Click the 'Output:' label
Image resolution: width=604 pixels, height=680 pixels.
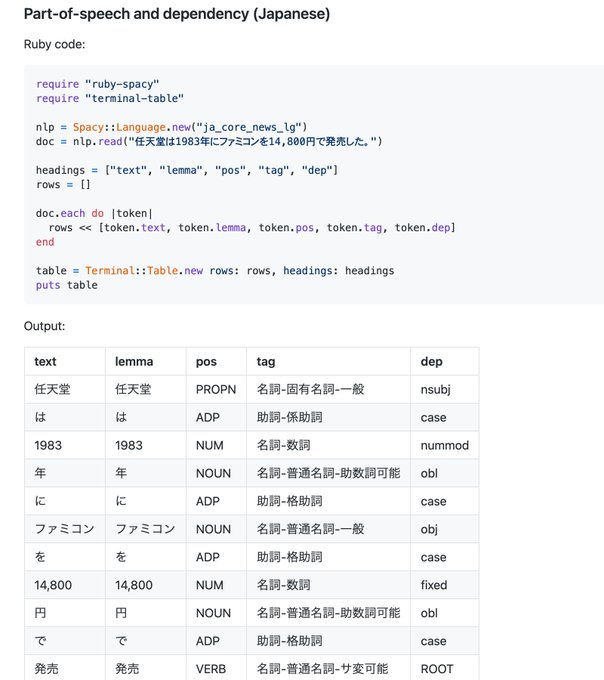click(x=45, y=326)
